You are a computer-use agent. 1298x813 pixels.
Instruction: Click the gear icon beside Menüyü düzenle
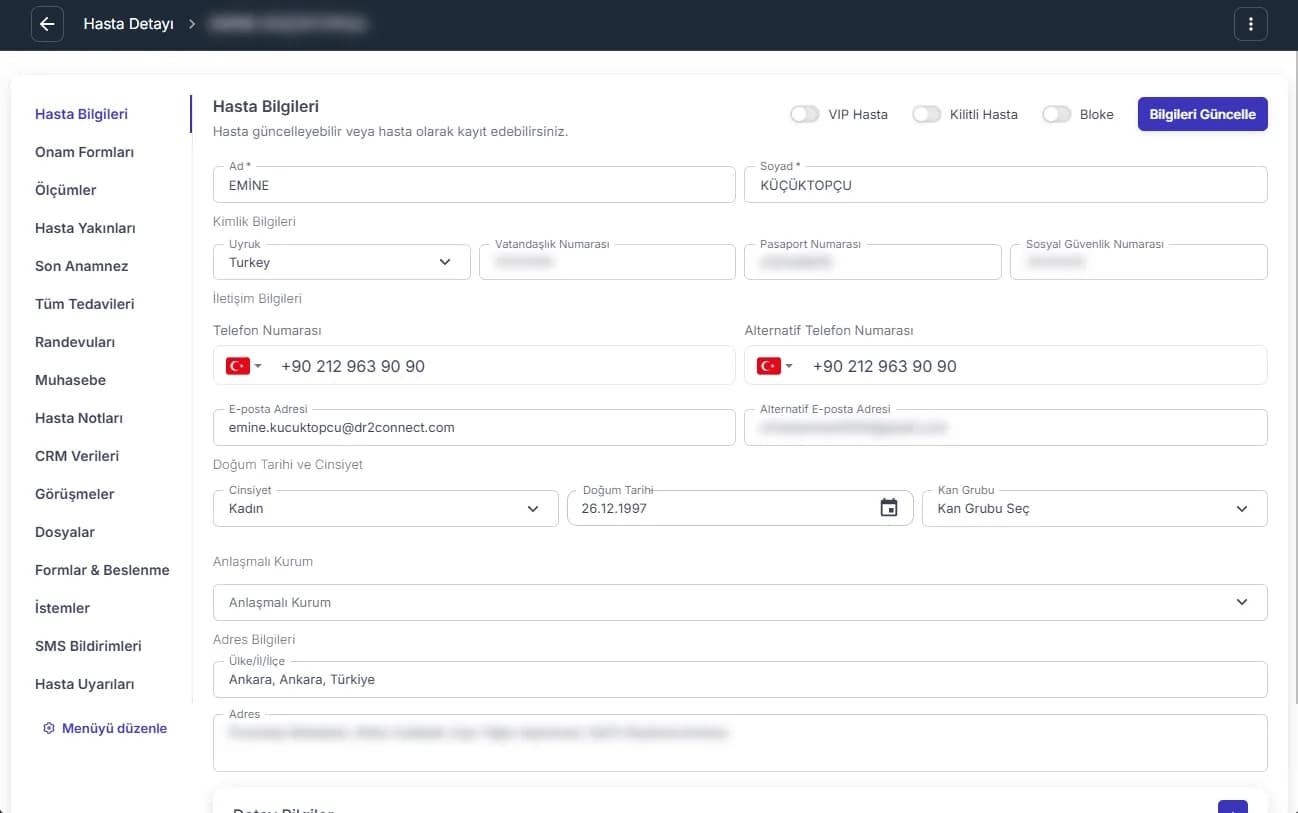click(48, 728)
